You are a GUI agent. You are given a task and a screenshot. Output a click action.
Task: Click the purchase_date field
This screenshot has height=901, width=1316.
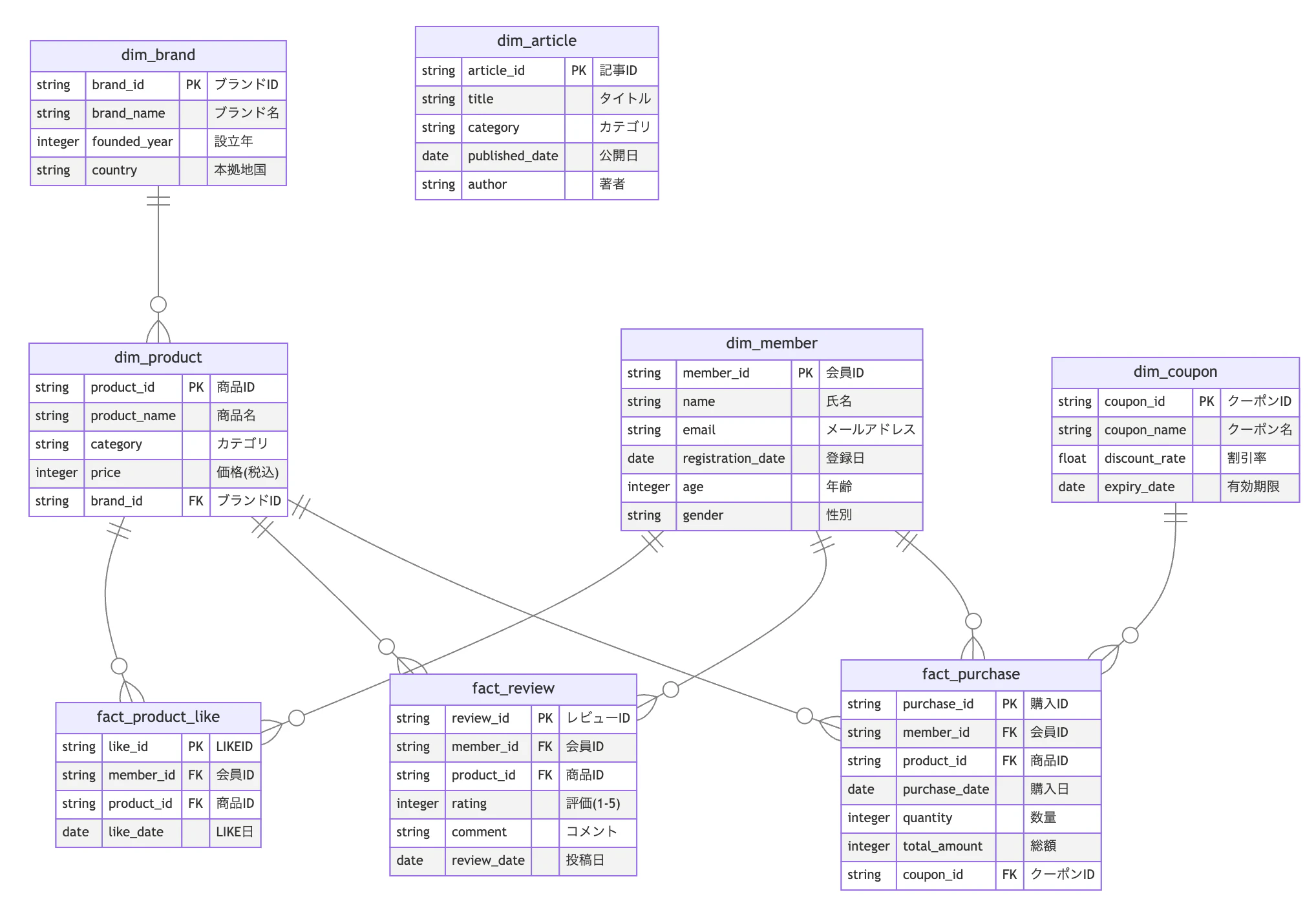tap(946, 789)
